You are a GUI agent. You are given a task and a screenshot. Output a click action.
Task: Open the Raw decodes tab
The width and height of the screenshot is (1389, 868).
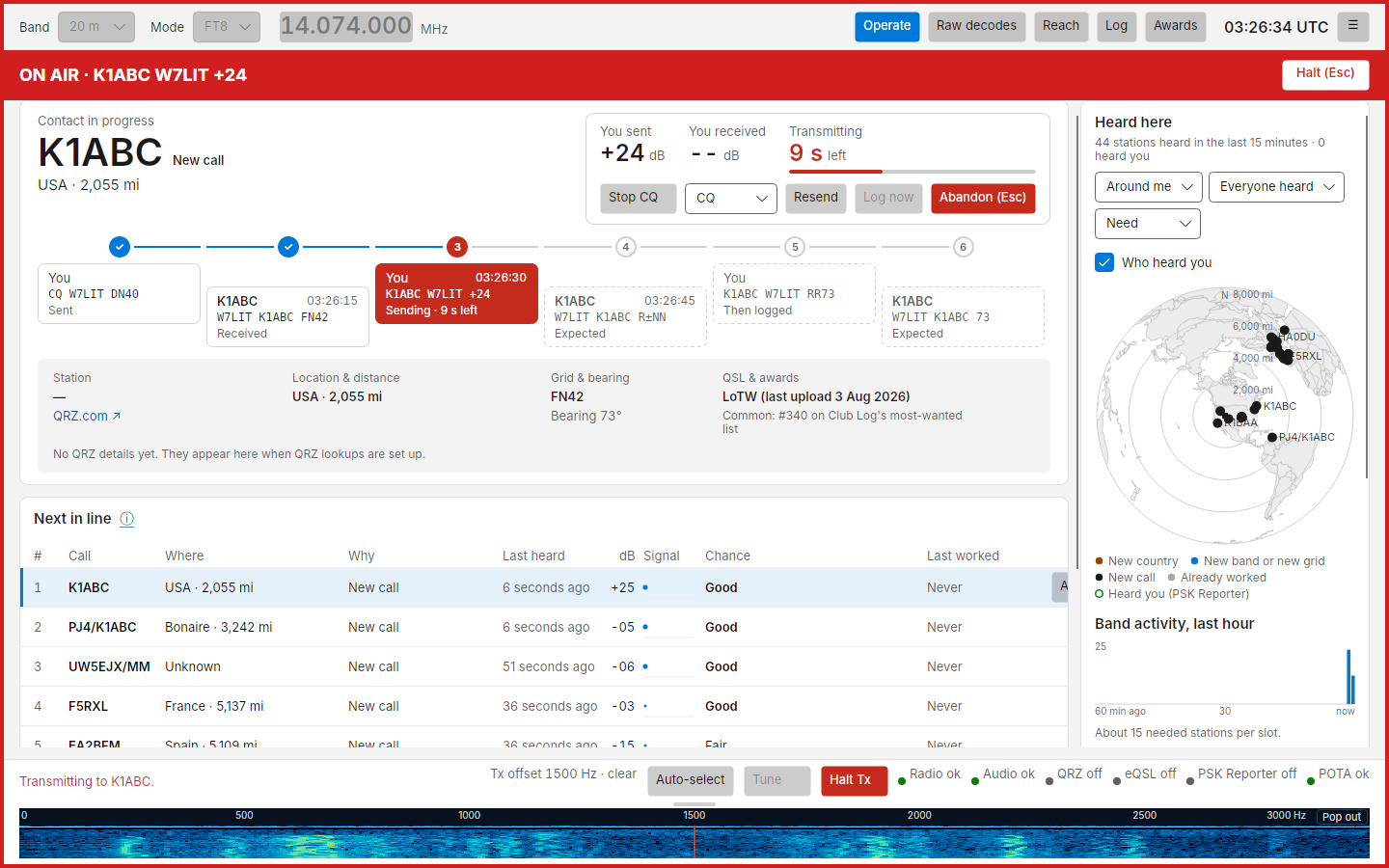click(976, 26)
